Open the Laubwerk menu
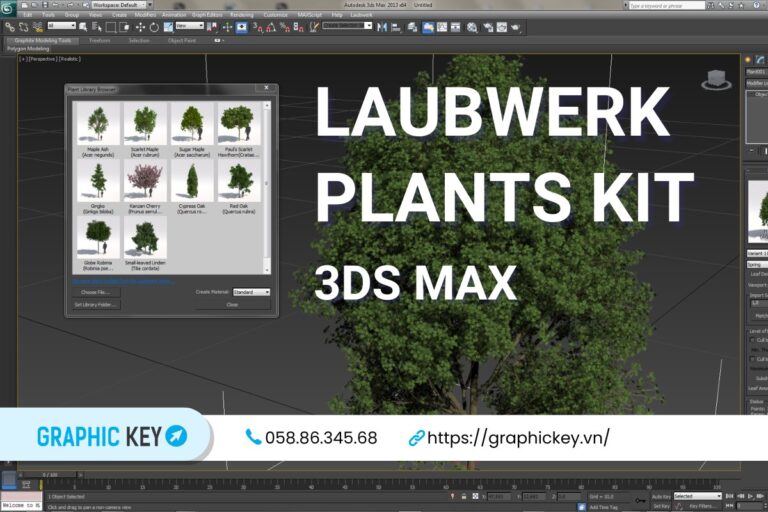Image resolution: width=768 pixels, height=512 pixels. click(x=361, y=15)
